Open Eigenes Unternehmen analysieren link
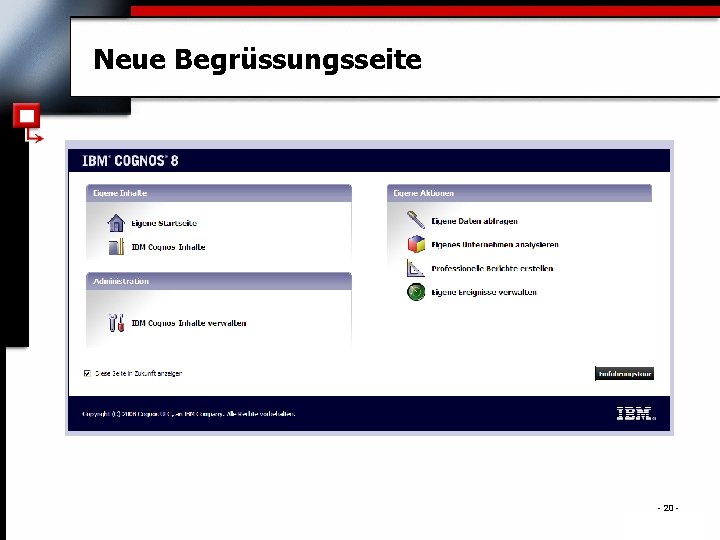720x540 pixels. [495, 245]
